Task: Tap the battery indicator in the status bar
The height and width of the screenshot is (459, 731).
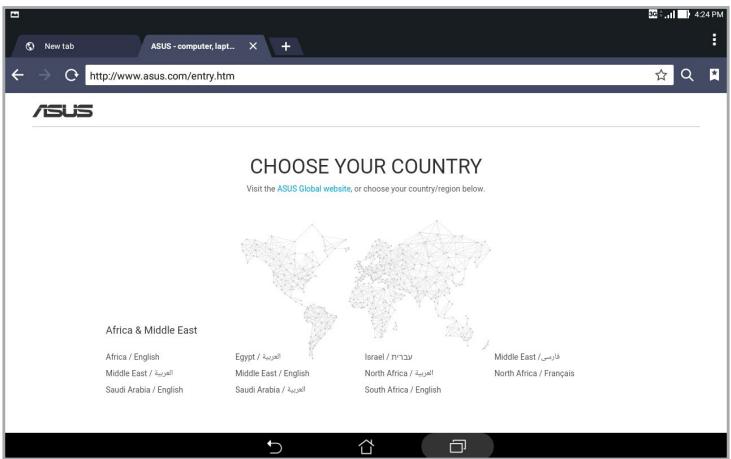Action: pyautogui.click(x=683, y=14)
